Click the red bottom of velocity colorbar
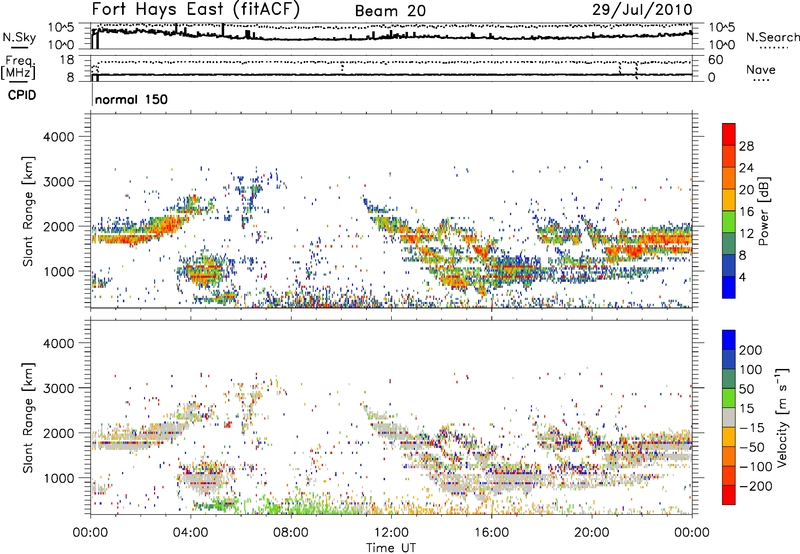The height and width of the screenshot is (554, 800). pyautogui.click(x=729, y=495)
